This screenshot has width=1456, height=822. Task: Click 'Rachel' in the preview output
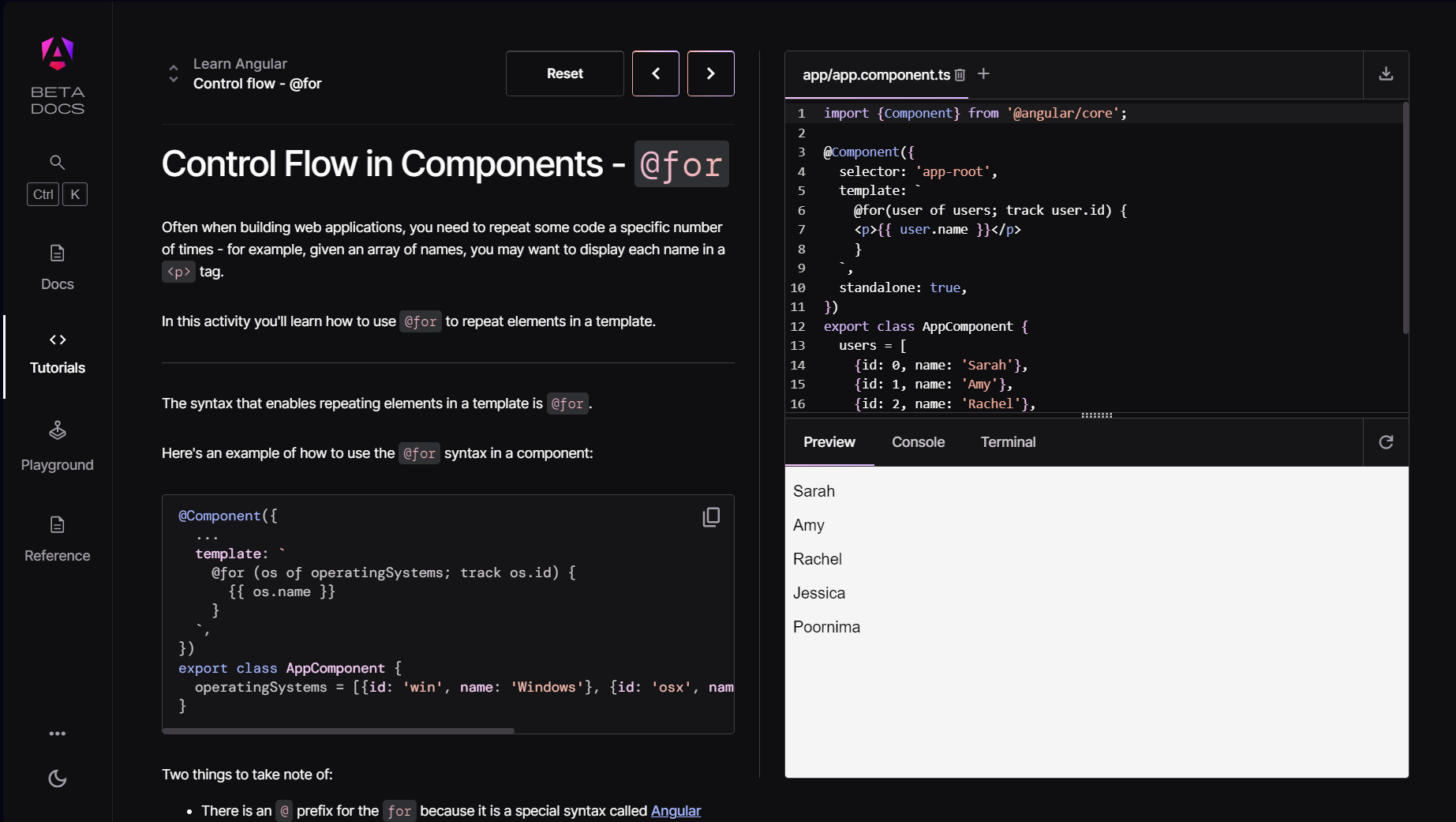click(x=818, y=559)
